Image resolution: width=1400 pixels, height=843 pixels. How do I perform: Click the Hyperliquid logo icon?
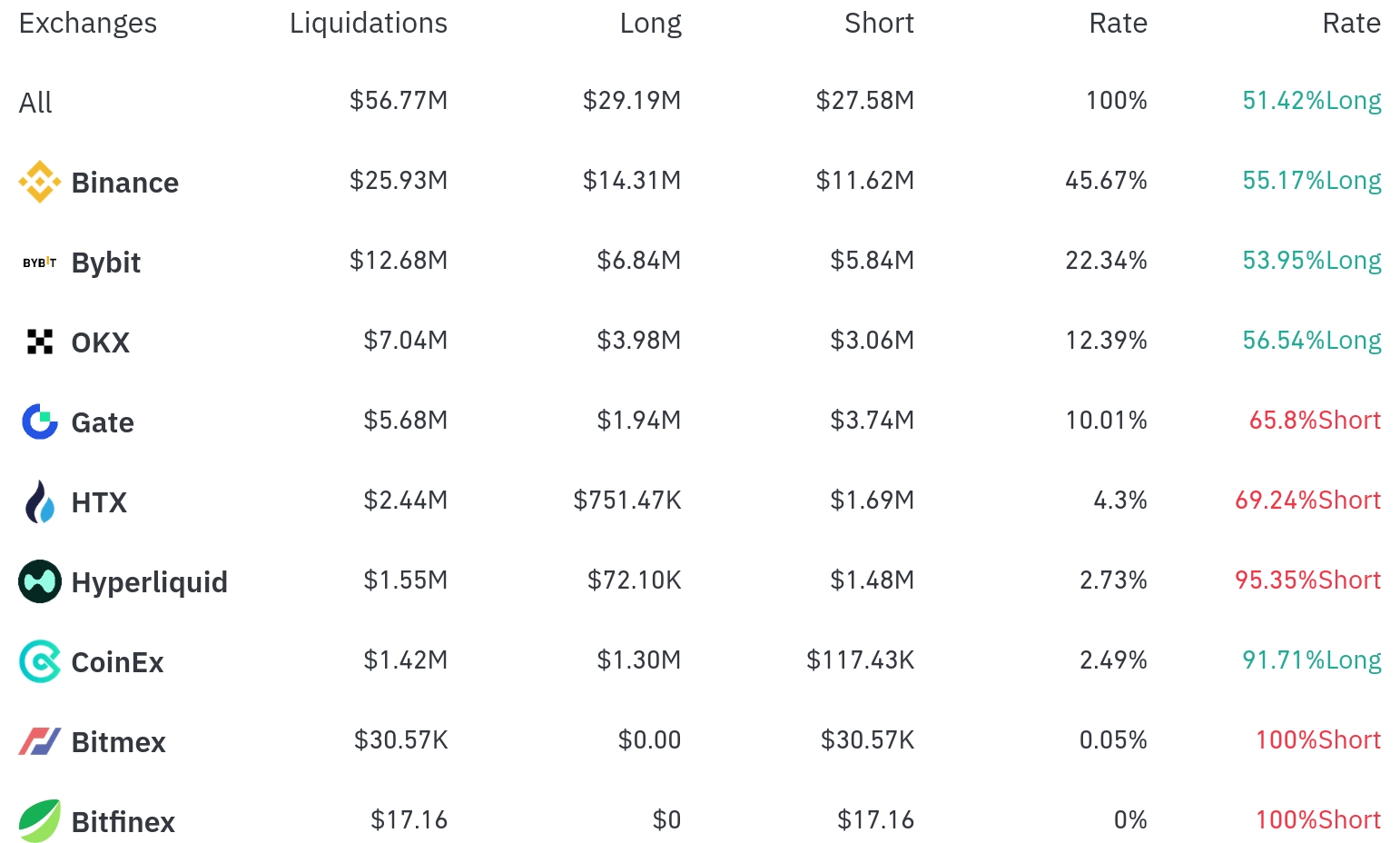40,581
